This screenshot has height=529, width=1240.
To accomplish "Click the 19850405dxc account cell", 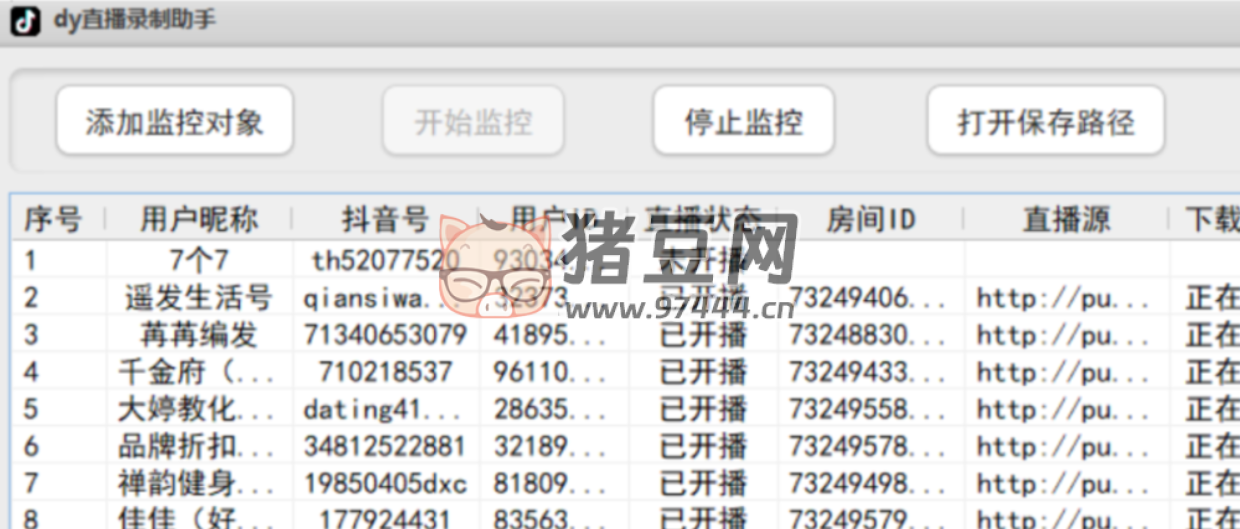I will 385,484.
